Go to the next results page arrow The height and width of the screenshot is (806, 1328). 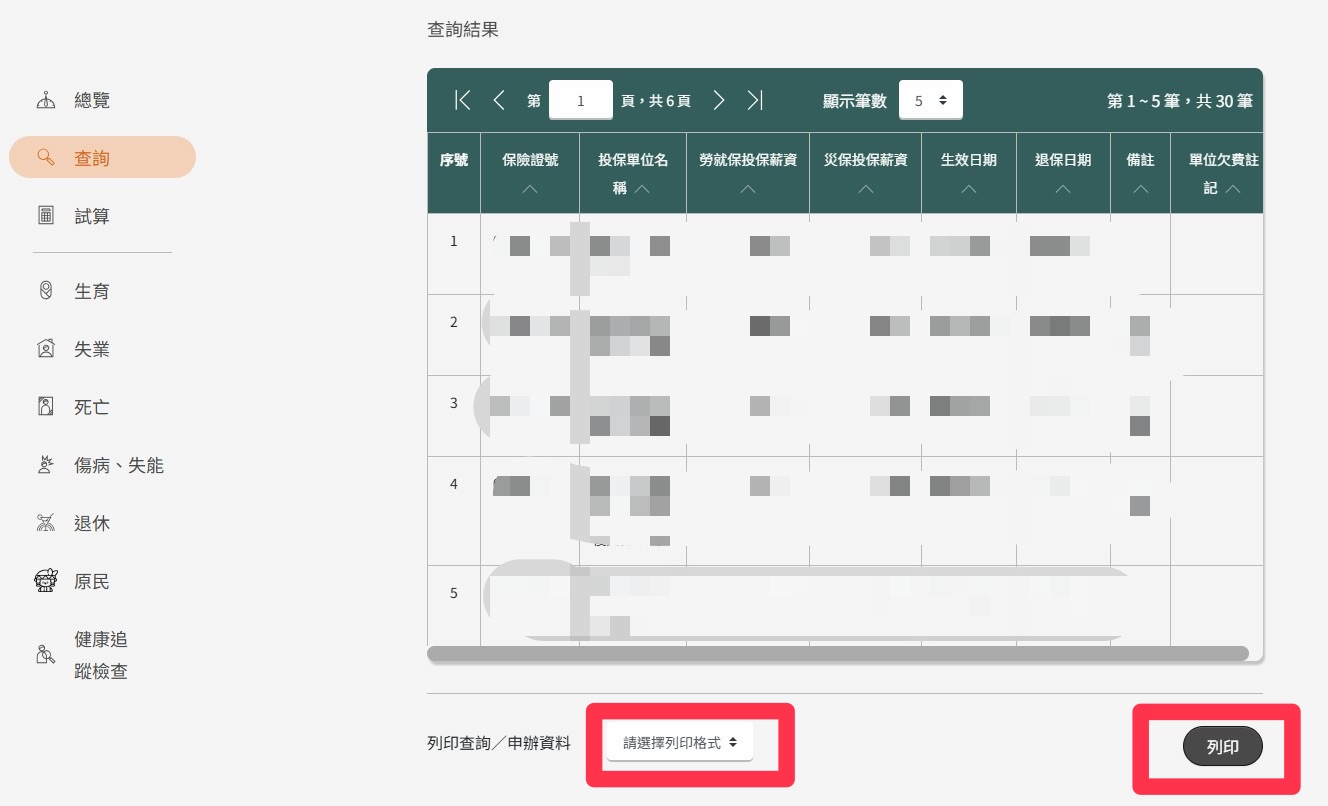[719, 100]
